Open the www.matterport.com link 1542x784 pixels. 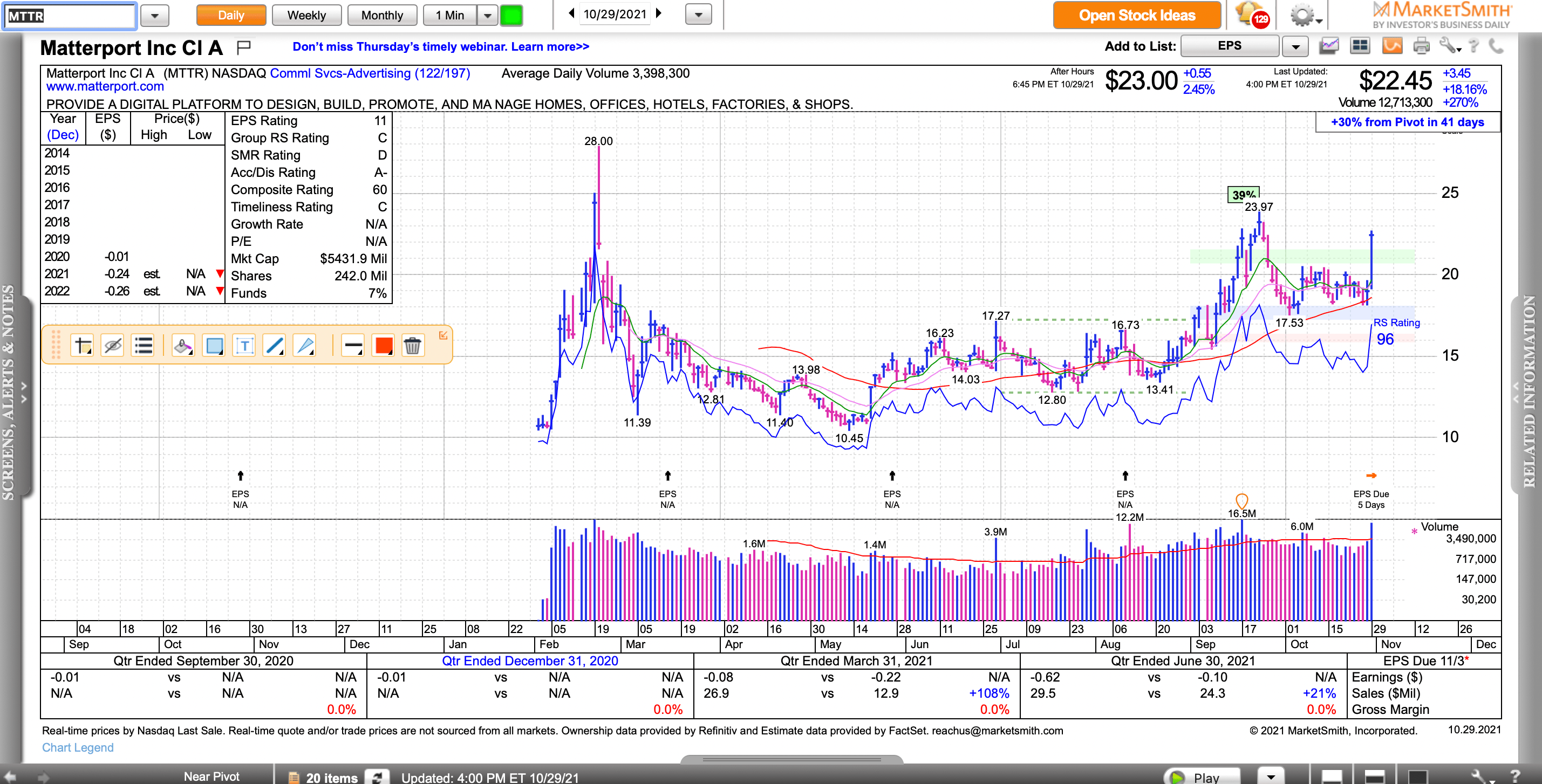point(105,86)
